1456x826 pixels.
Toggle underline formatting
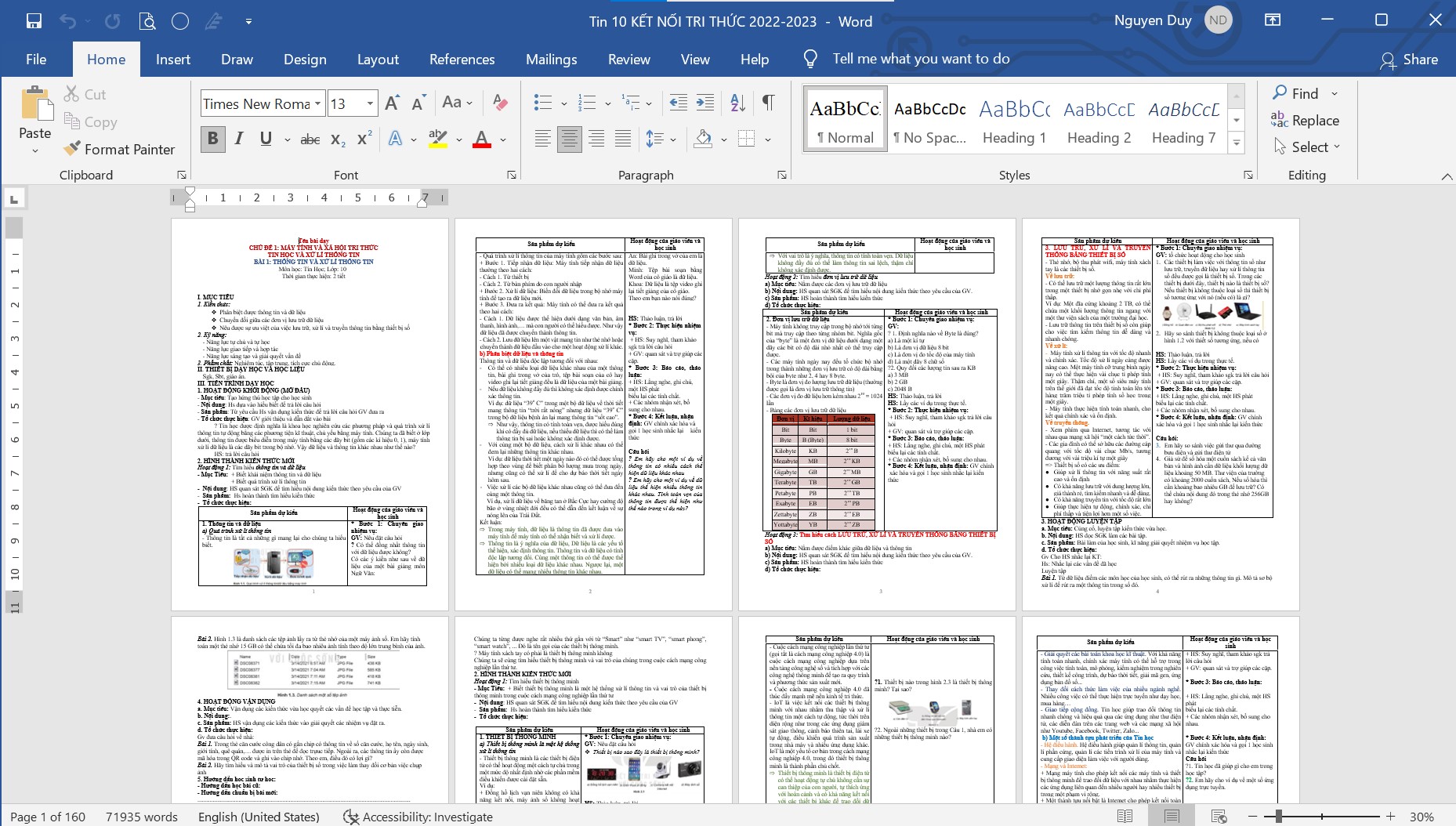pos(266,139)
